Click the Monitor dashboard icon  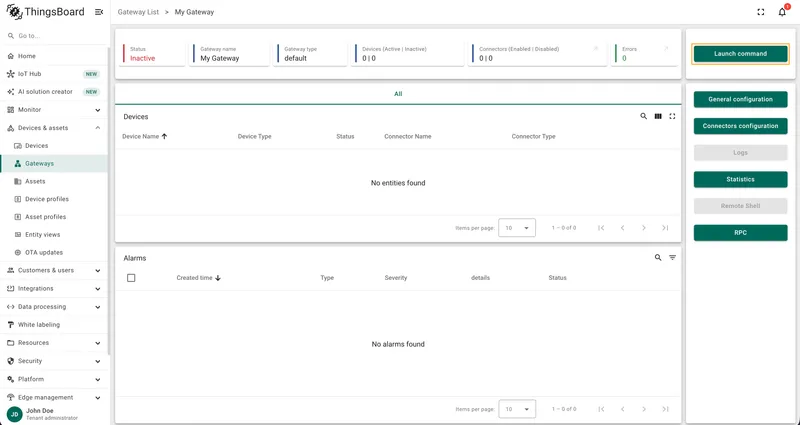tap(10, 110)
